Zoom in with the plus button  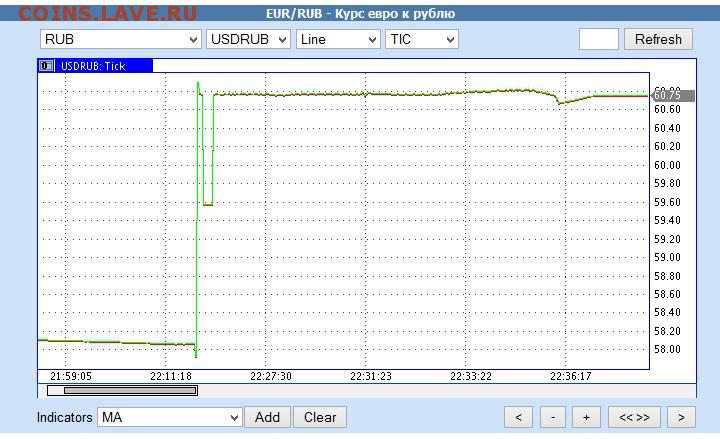(x=586, y=417)
